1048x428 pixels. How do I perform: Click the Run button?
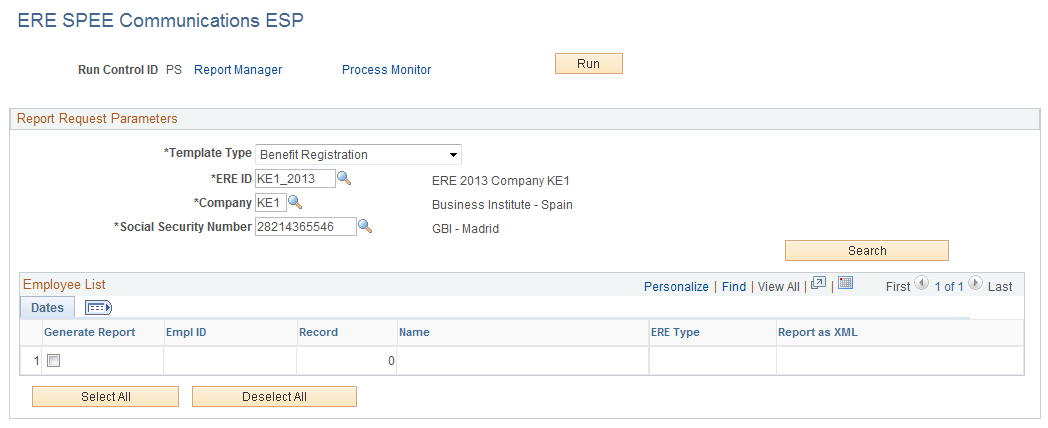[x=589, y=64]
